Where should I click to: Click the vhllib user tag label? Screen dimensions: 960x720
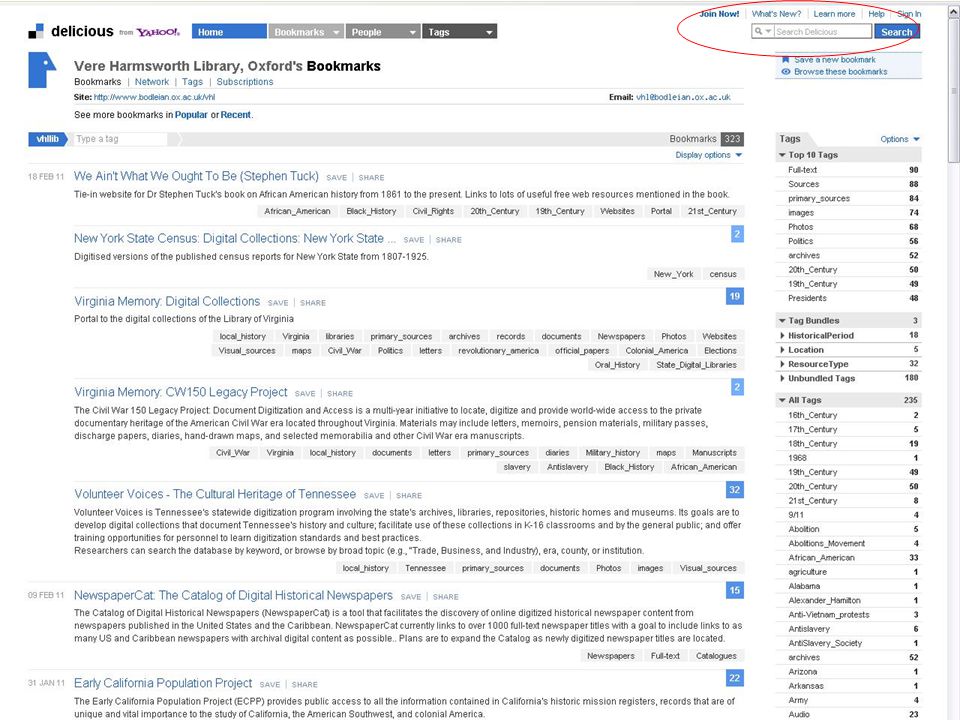point(47,139)
